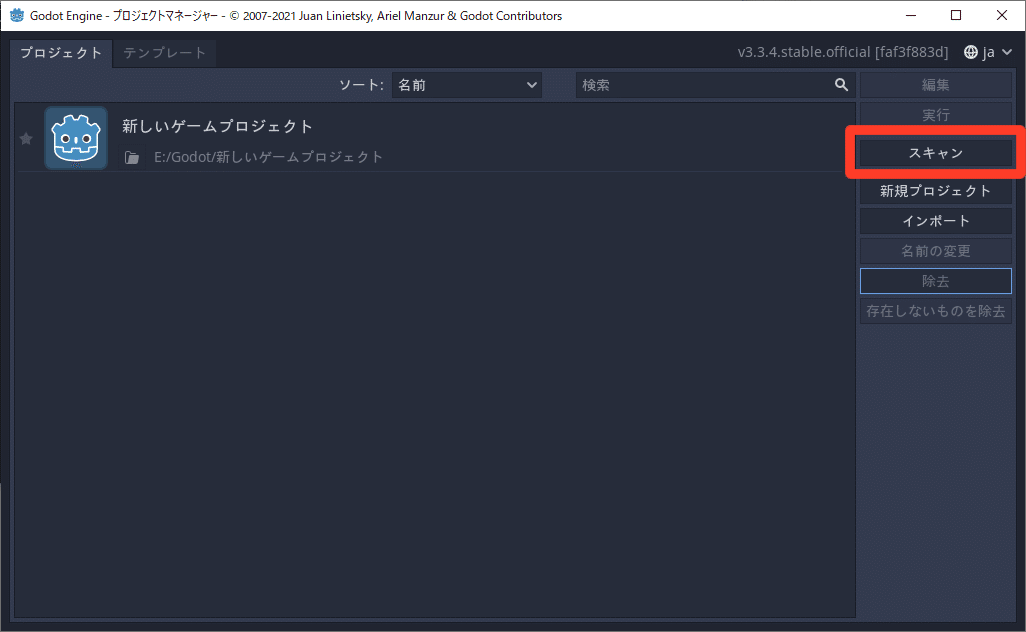Start a 新規プロジェクト new project
The height and width of the screenshot is (632, 1026).
pos(935,191)
